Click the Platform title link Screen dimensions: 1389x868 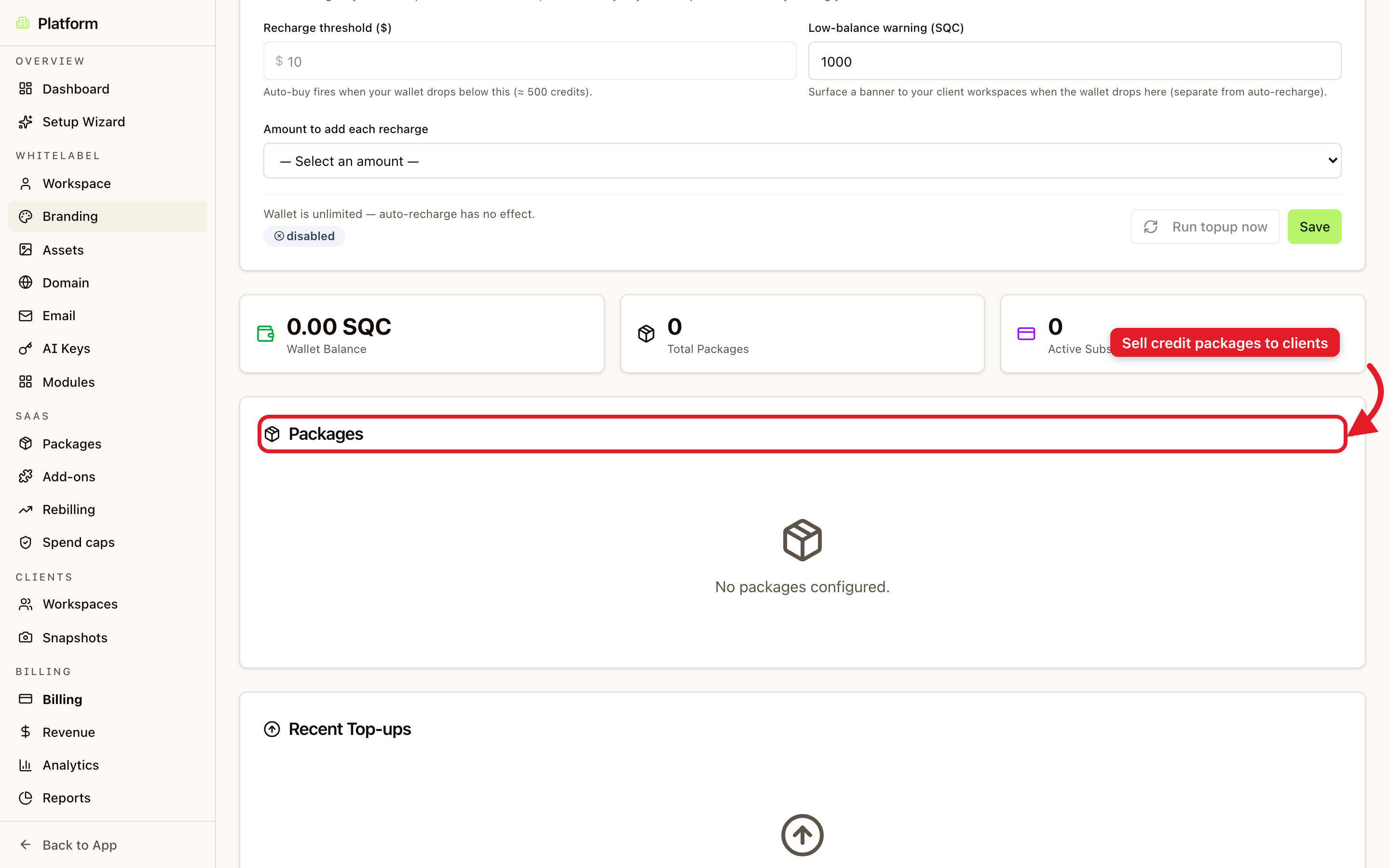68,23
